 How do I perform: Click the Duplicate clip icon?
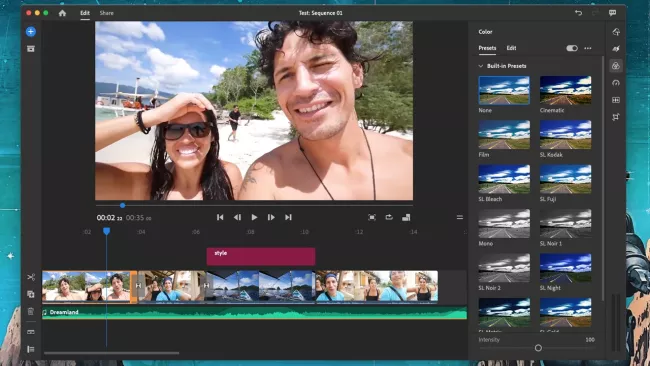(x=31, y=294)
